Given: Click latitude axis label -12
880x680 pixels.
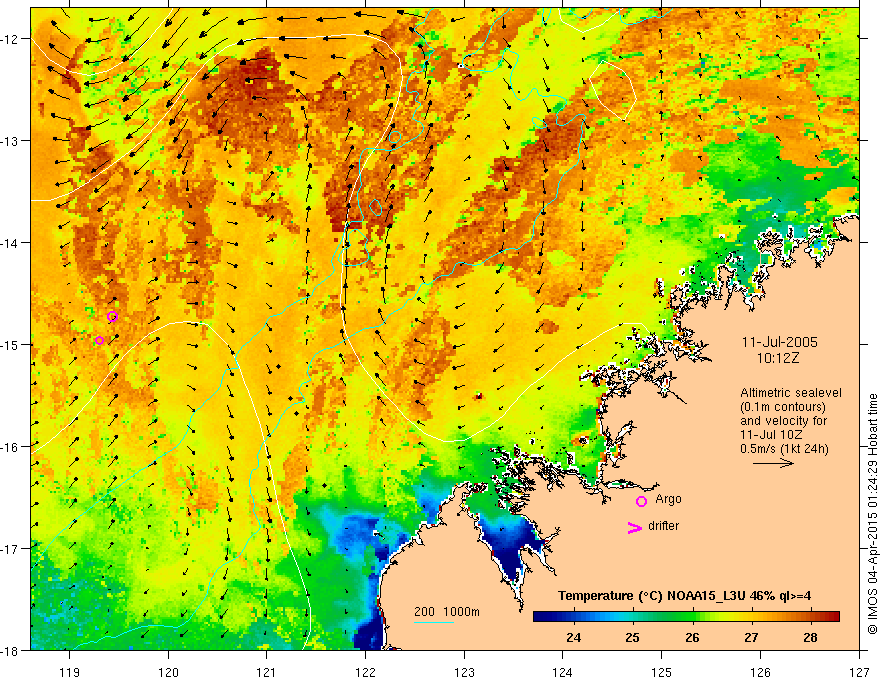Looking at the screenshot, I should click(11, 39).
